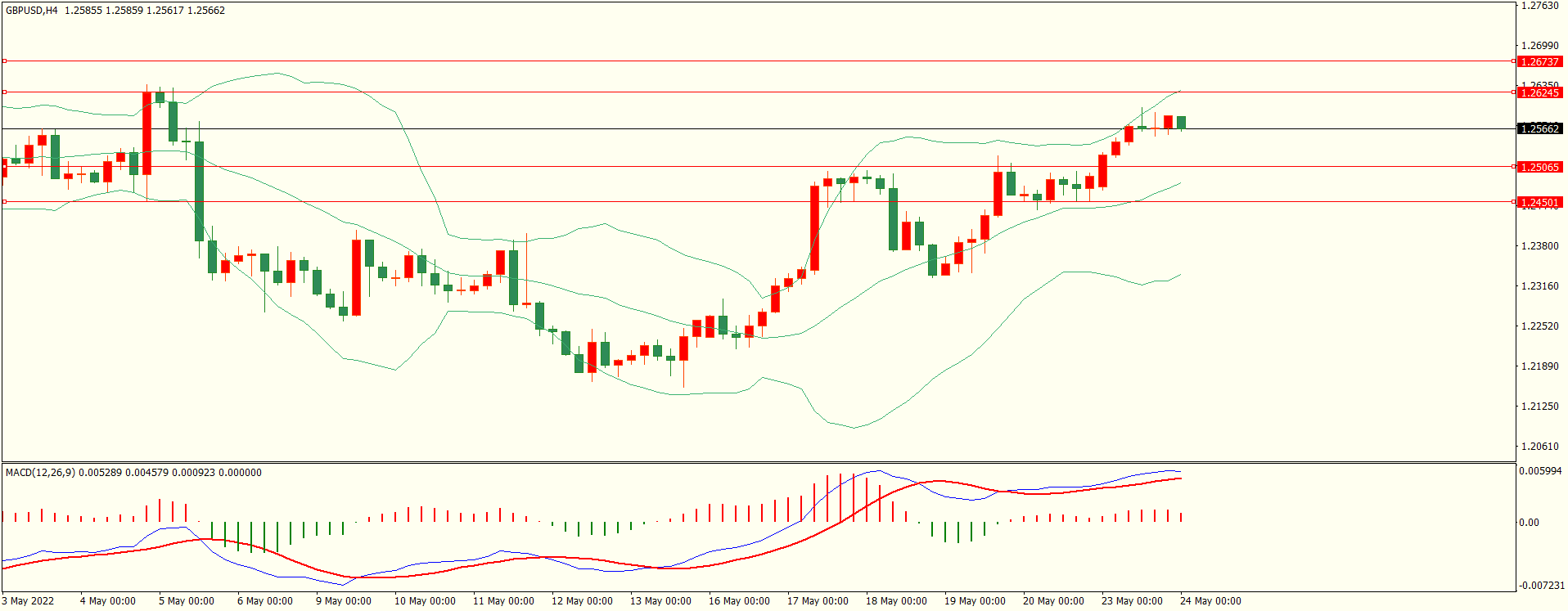Click the 0.005994 MACD scale value

pos(1540,471)
